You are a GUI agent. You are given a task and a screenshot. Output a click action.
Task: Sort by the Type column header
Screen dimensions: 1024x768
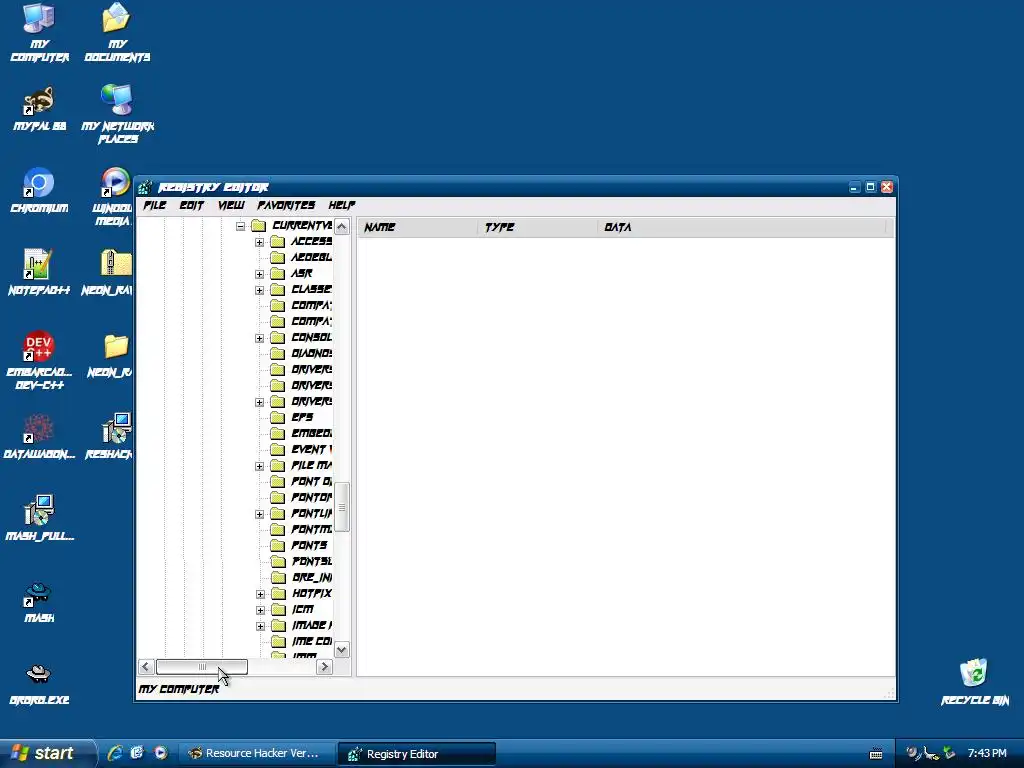pos(537,227)
